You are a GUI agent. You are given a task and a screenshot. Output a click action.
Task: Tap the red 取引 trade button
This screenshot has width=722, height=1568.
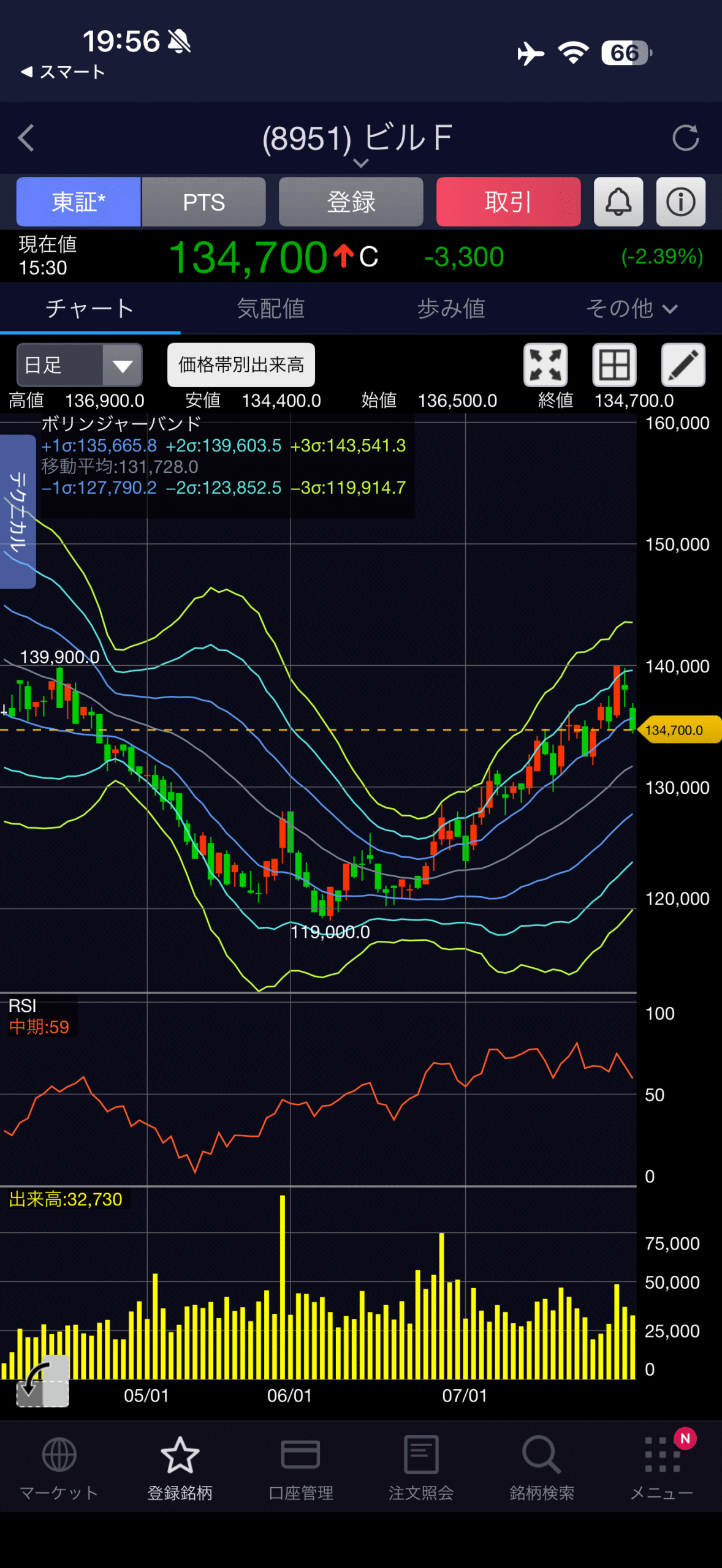(x=508, y=202)
